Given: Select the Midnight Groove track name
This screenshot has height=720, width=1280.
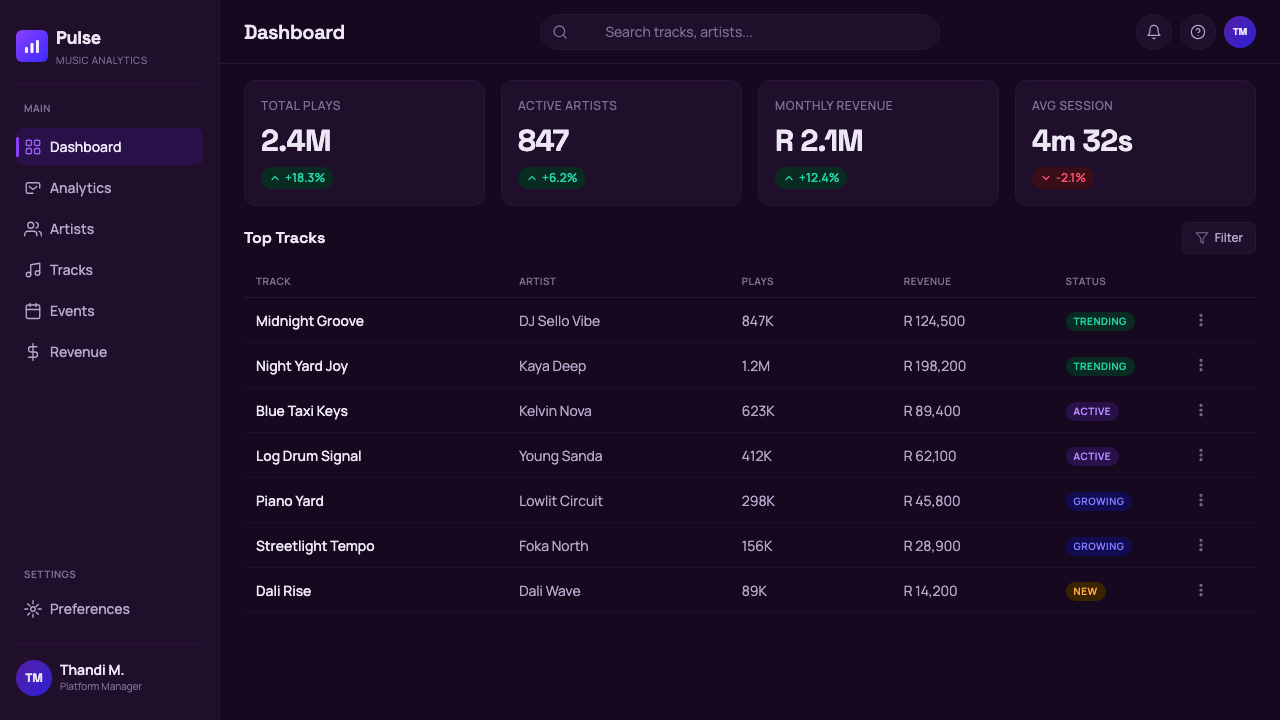Looking at the screenshot, I should (x=310, y=321).
